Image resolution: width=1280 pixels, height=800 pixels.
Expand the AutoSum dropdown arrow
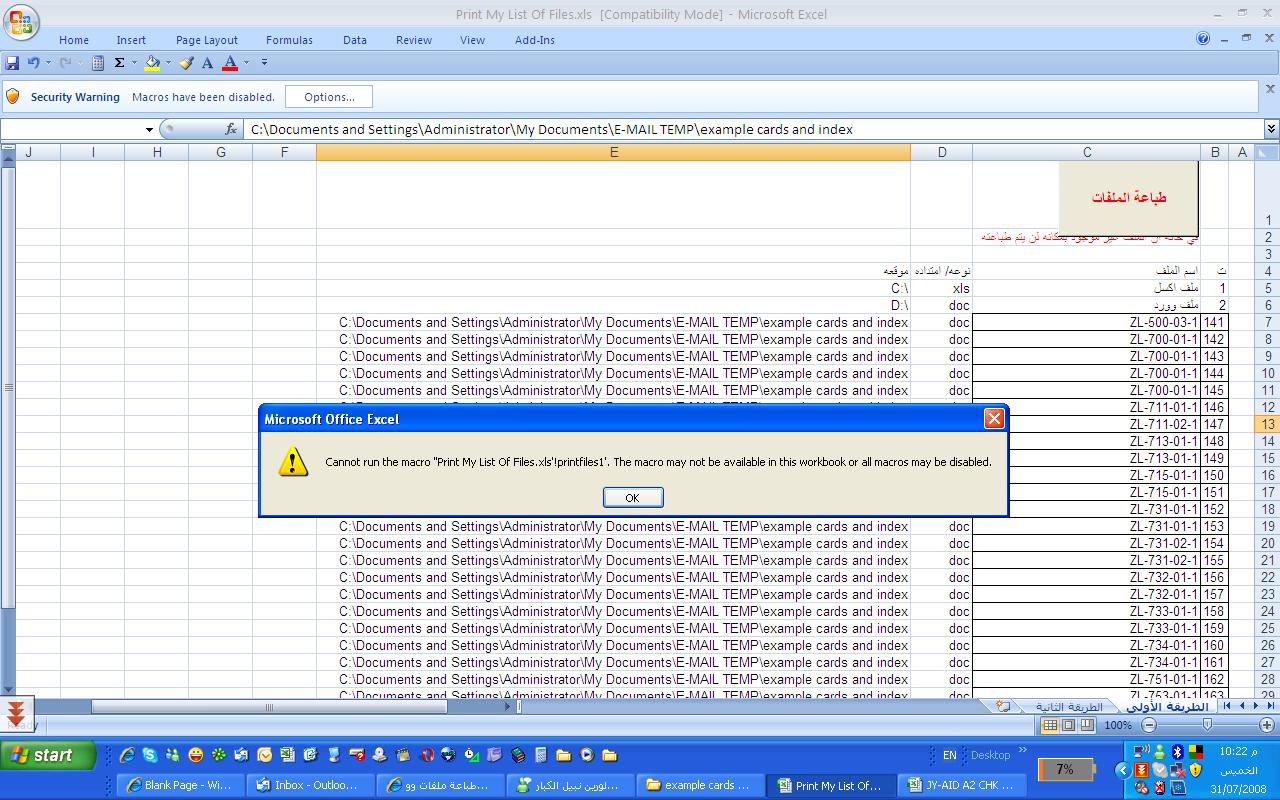pos(133,63)
